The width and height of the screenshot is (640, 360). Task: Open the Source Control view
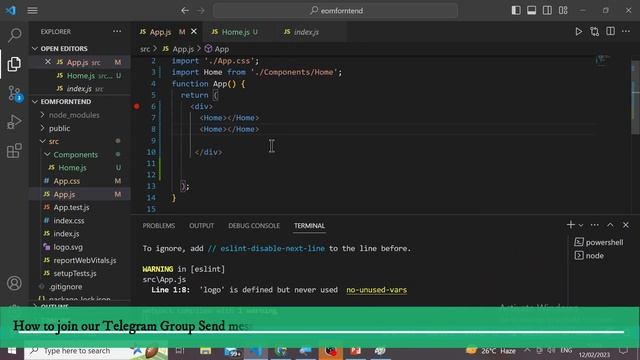click(15, 93)
